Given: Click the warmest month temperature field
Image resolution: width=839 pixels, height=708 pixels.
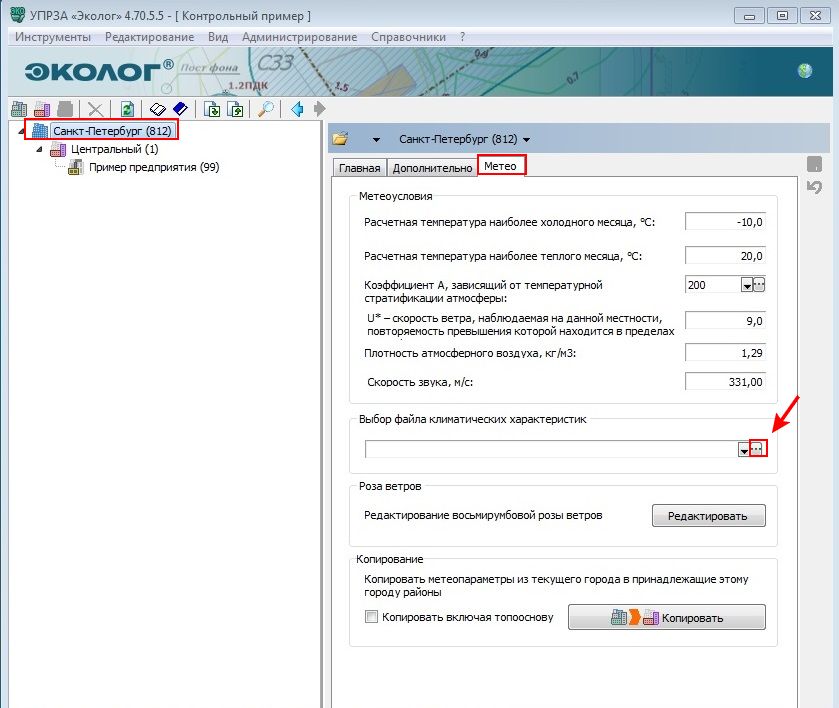Looking at the screenshot, I should pyautogui.click(x=725, y=256).
